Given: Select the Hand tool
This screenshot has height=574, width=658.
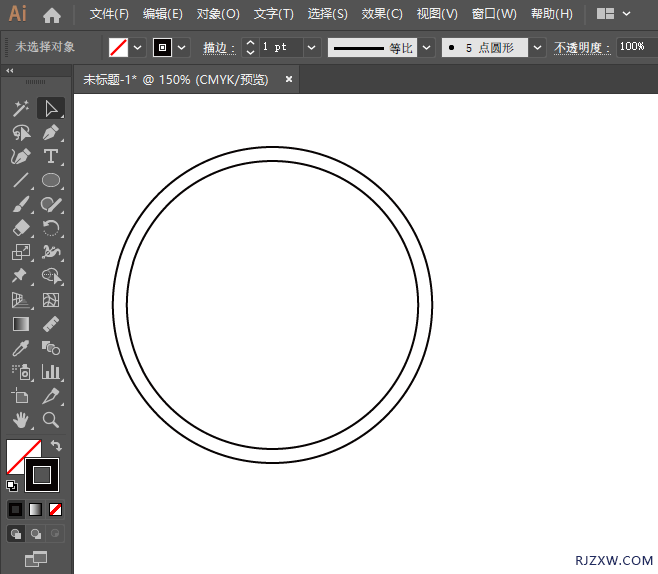Looking at the screenshot, I should pos(21,420).
